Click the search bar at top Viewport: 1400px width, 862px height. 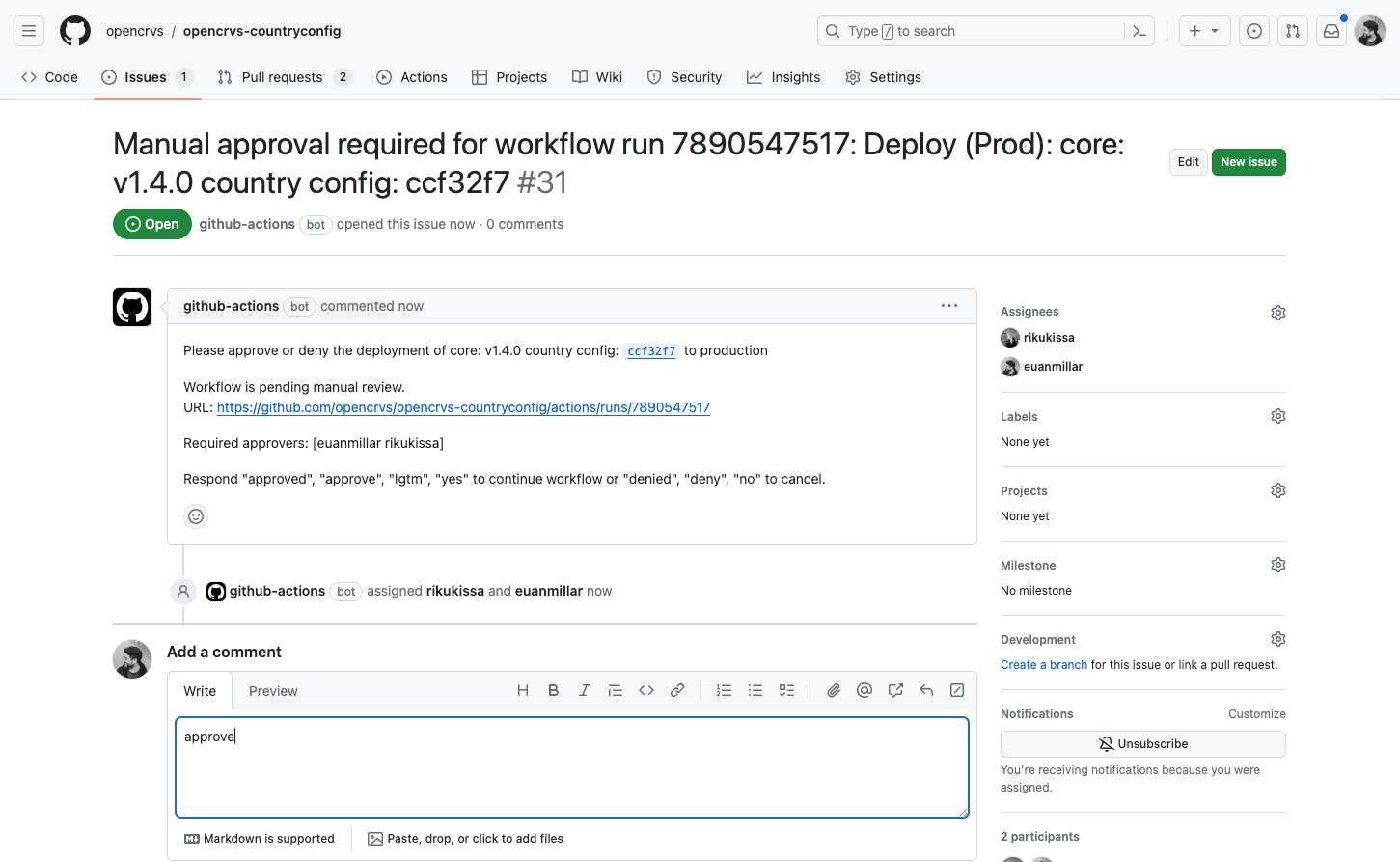(x=975, y=31)
